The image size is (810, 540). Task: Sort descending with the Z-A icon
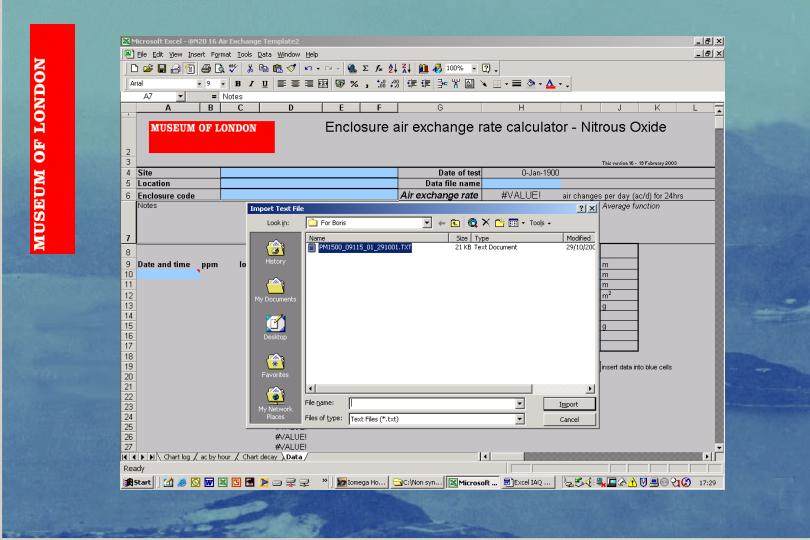pyautogui.click(x=407, y=68)
